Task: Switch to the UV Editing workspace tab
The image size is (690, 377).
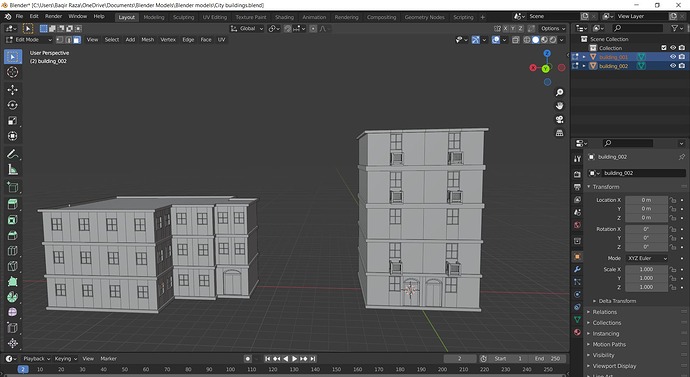Action: [x=214, y=17]
